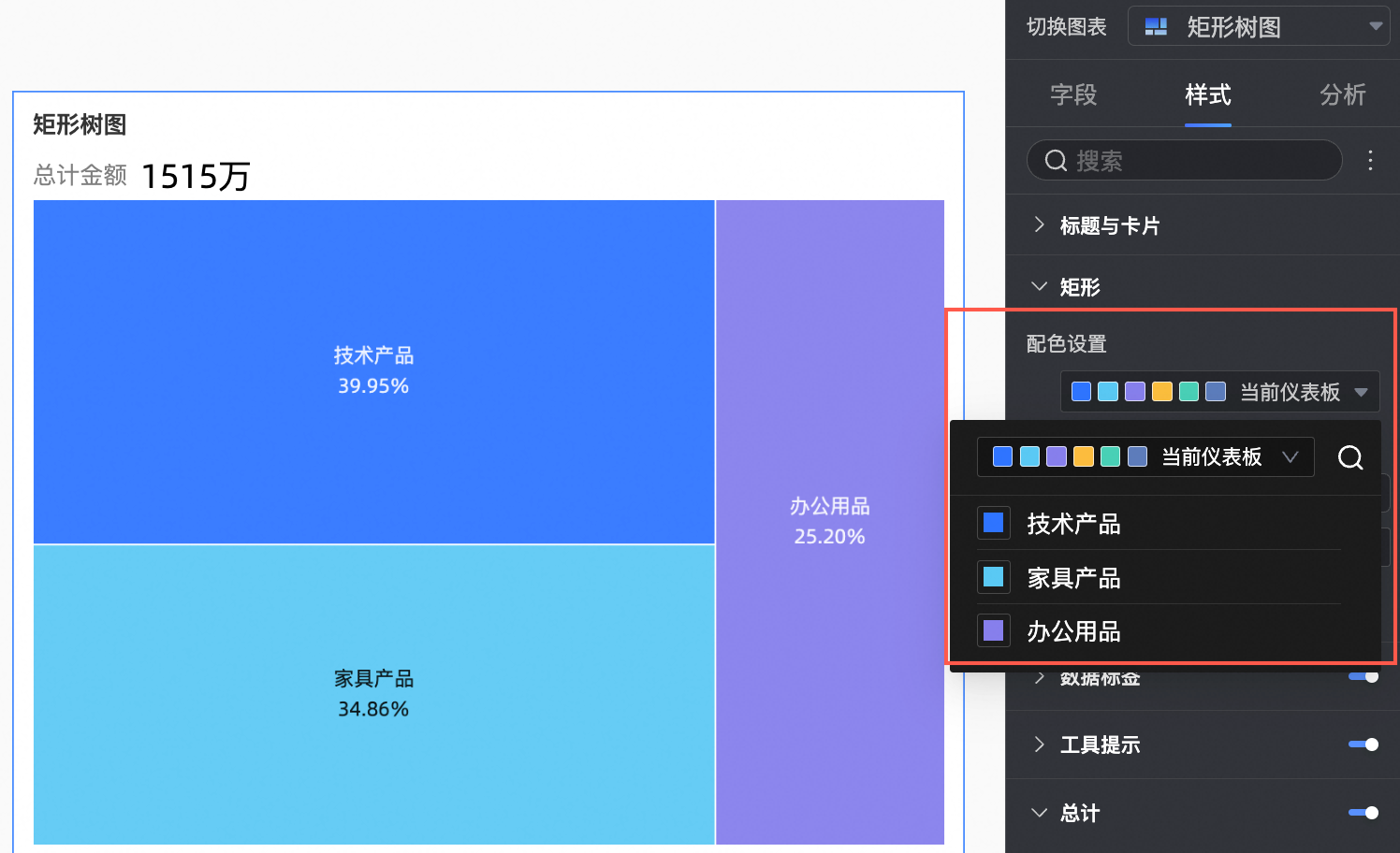Image resolution: width=1400 pixels, height=853 pixels.
Task: Click the blue swatch for 技术产品
Action: click(x=994, y=523)
